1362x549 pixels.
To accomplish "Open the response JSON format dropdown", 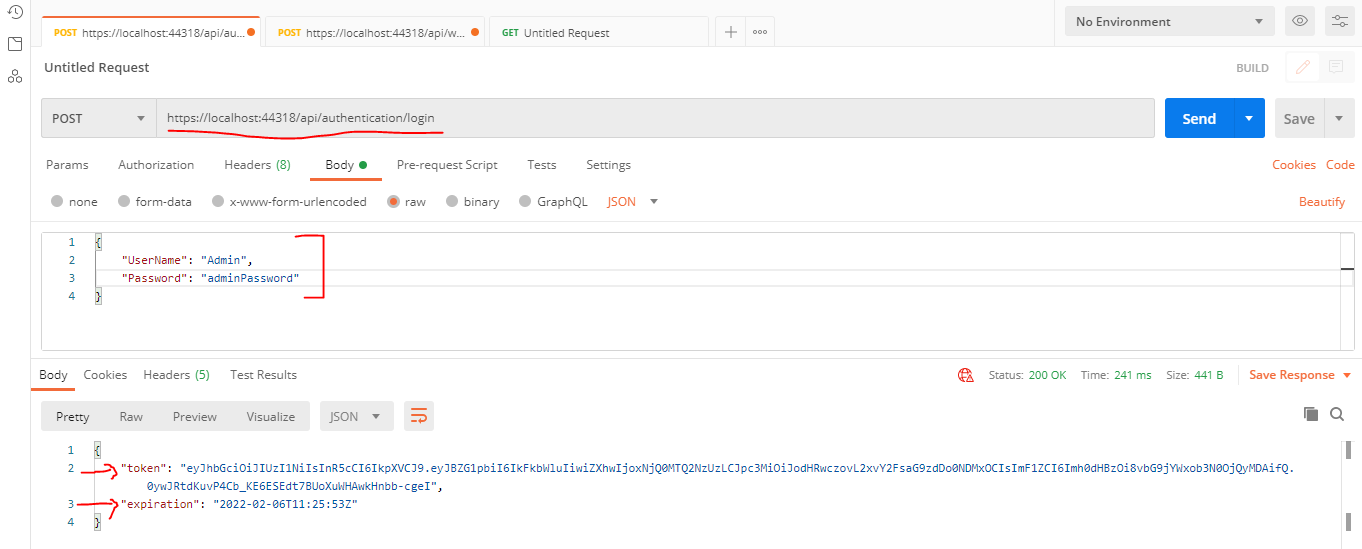I will point(357,417).
